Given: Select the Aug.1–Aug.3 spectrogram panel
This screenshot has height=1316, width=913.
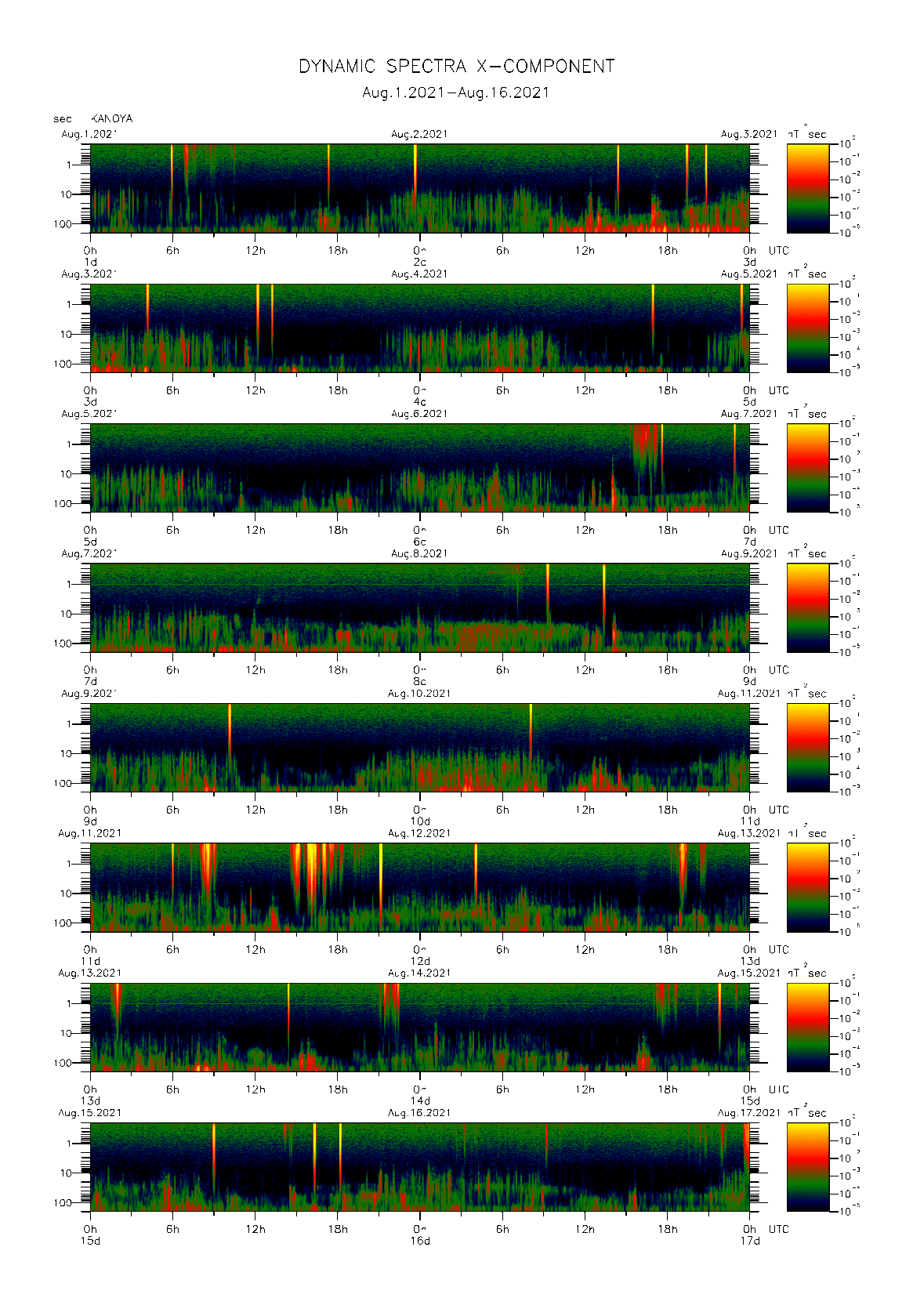Looking at the screenshot, I should click(420, 188).
